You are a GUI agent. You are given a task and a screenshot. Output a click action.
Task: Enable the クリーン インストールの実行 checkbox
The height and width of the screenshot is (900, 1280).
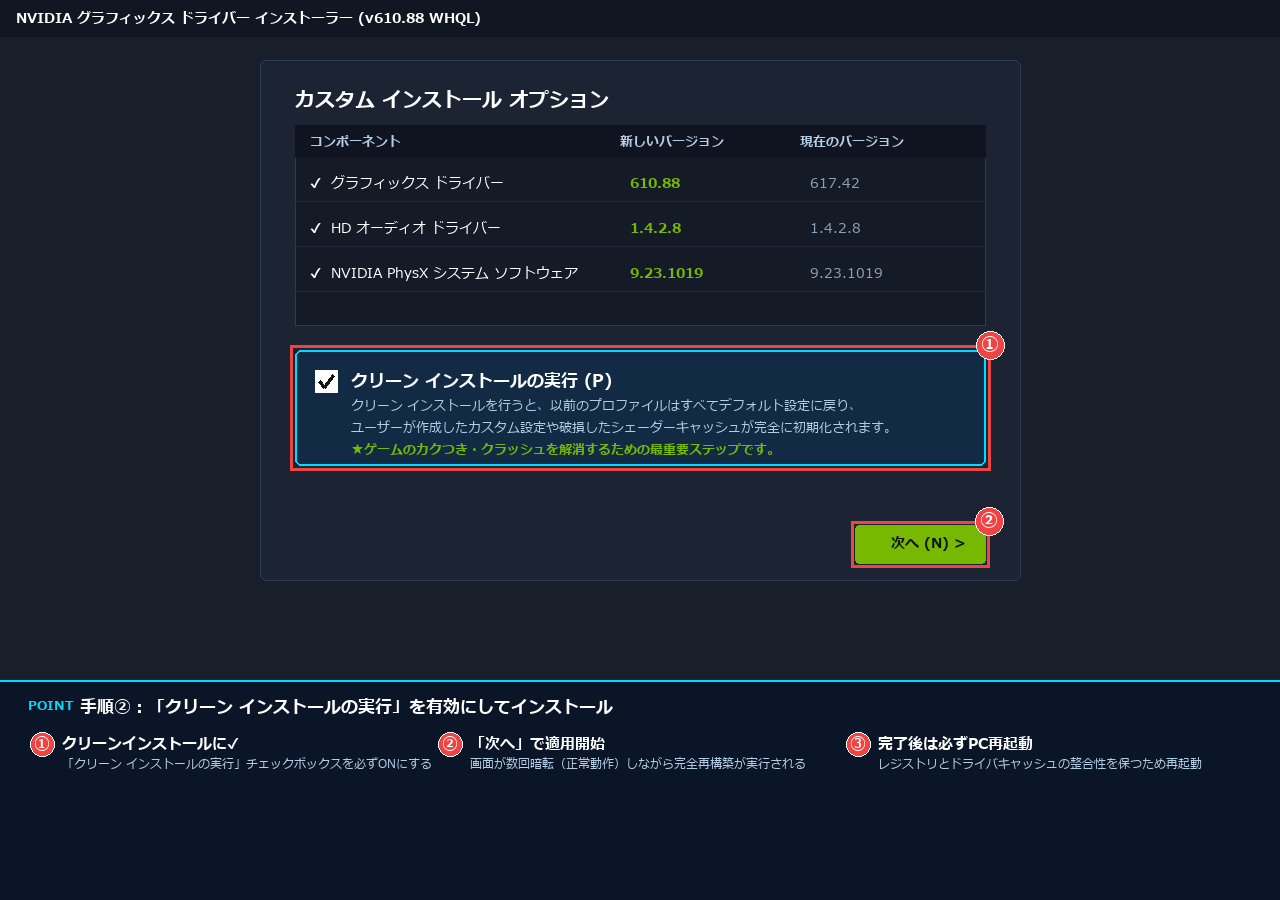[x=326, y=381]
